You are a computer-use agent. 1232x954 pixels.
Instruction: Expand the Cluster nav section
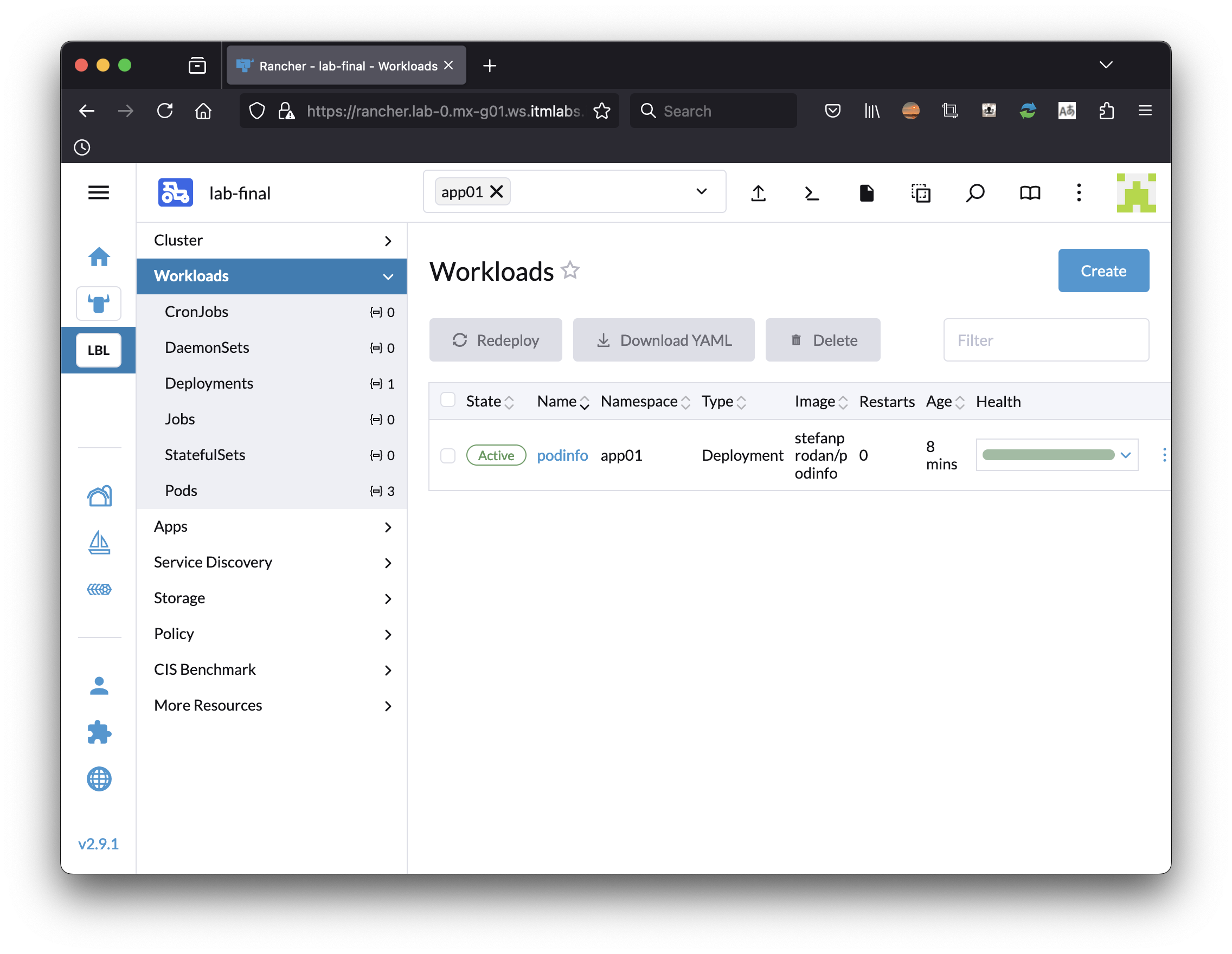[271, 241]
